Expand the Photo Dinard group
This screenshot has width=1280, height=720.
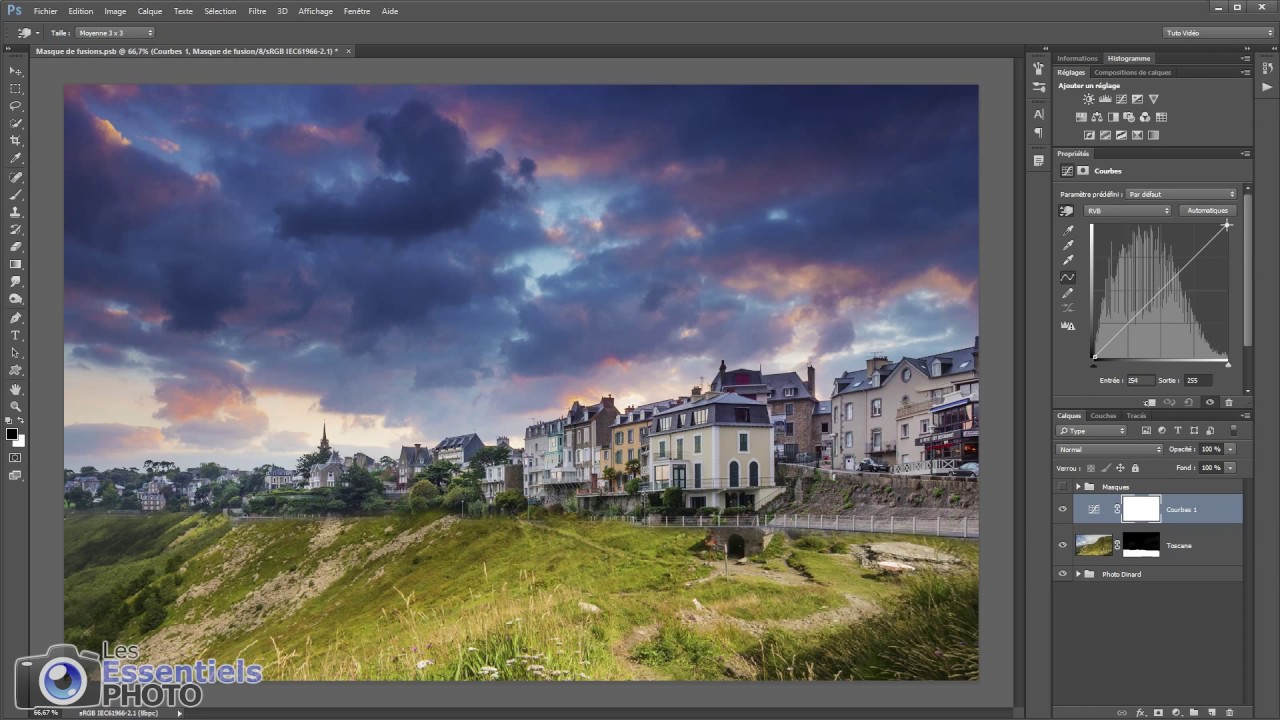(1078, 574)
